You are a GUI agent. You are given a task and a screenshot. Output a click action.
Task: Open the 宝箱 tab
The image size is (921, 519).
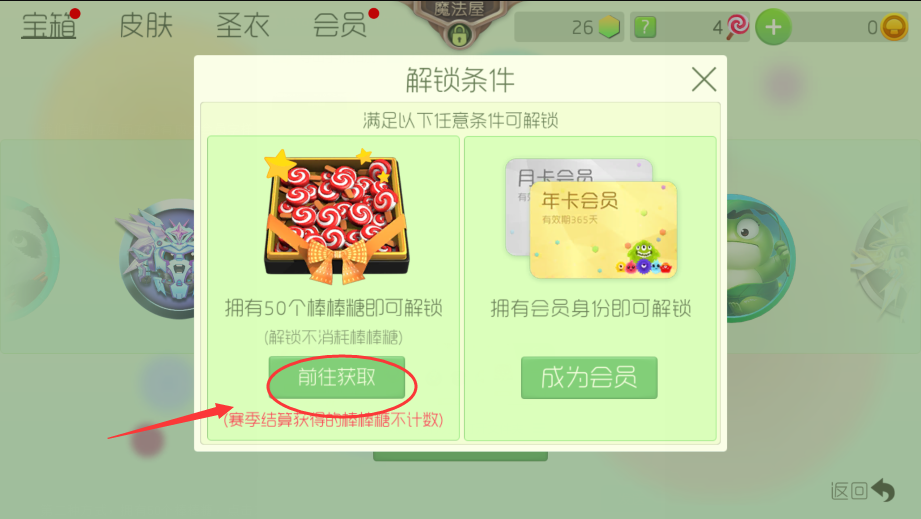(49, 26)
